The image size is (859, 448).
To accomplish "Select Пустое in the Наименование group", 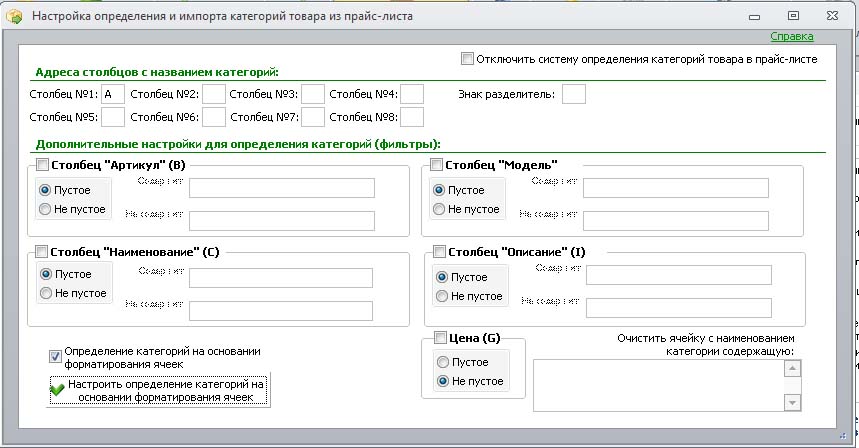I will coord(46,274).
